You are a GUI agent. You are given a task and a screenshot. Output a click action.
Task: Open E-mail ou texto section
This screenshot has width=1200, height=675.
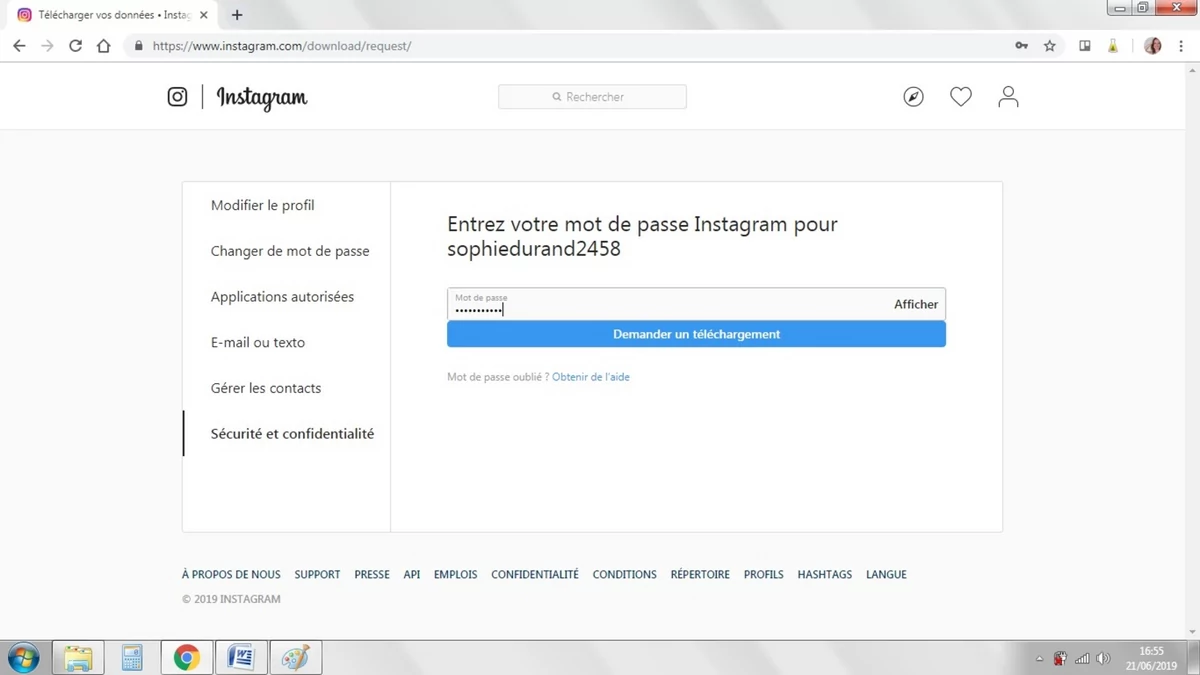point(258,342)
